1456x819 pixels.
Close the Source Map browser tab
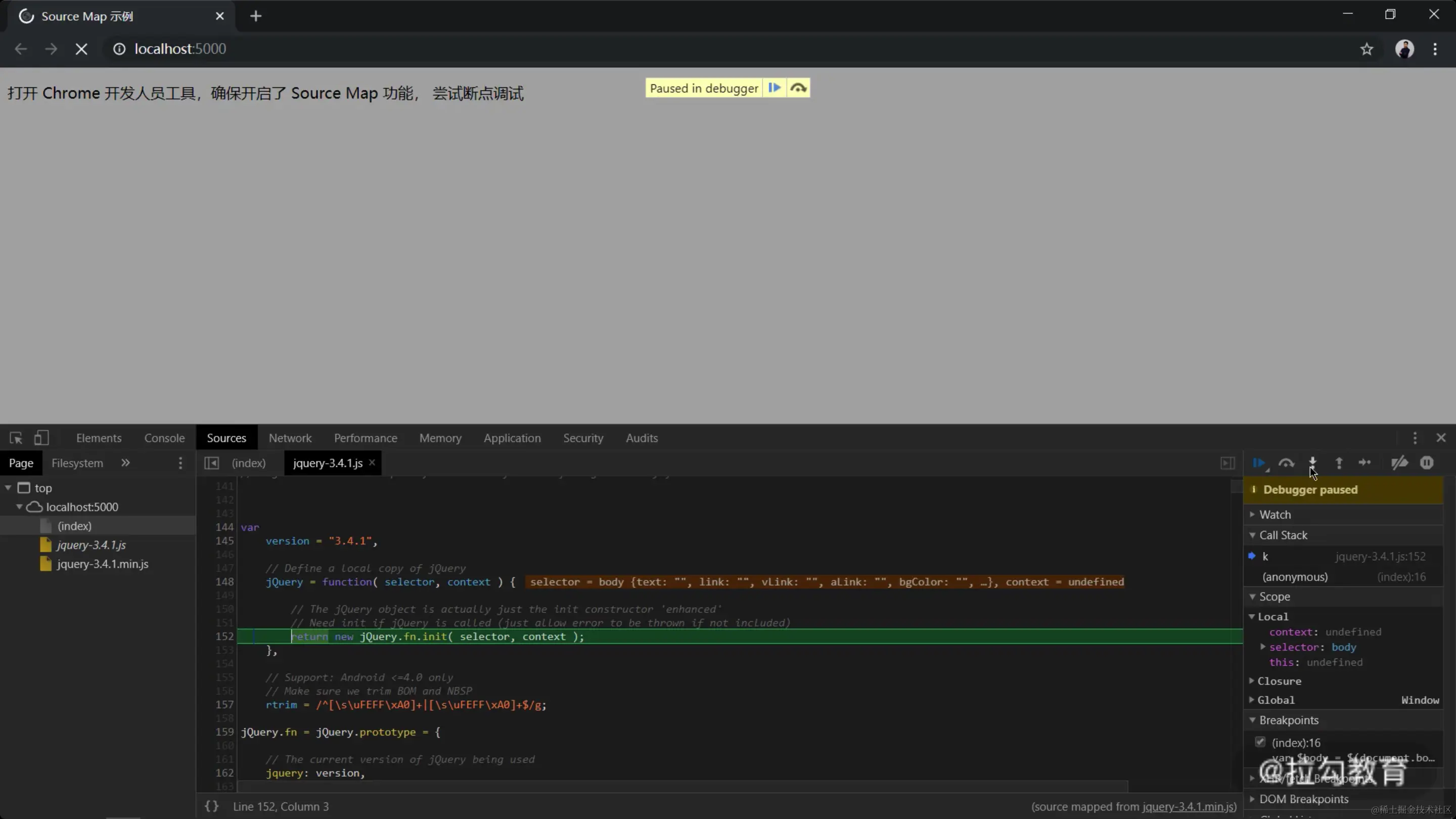tap(220, 16)
